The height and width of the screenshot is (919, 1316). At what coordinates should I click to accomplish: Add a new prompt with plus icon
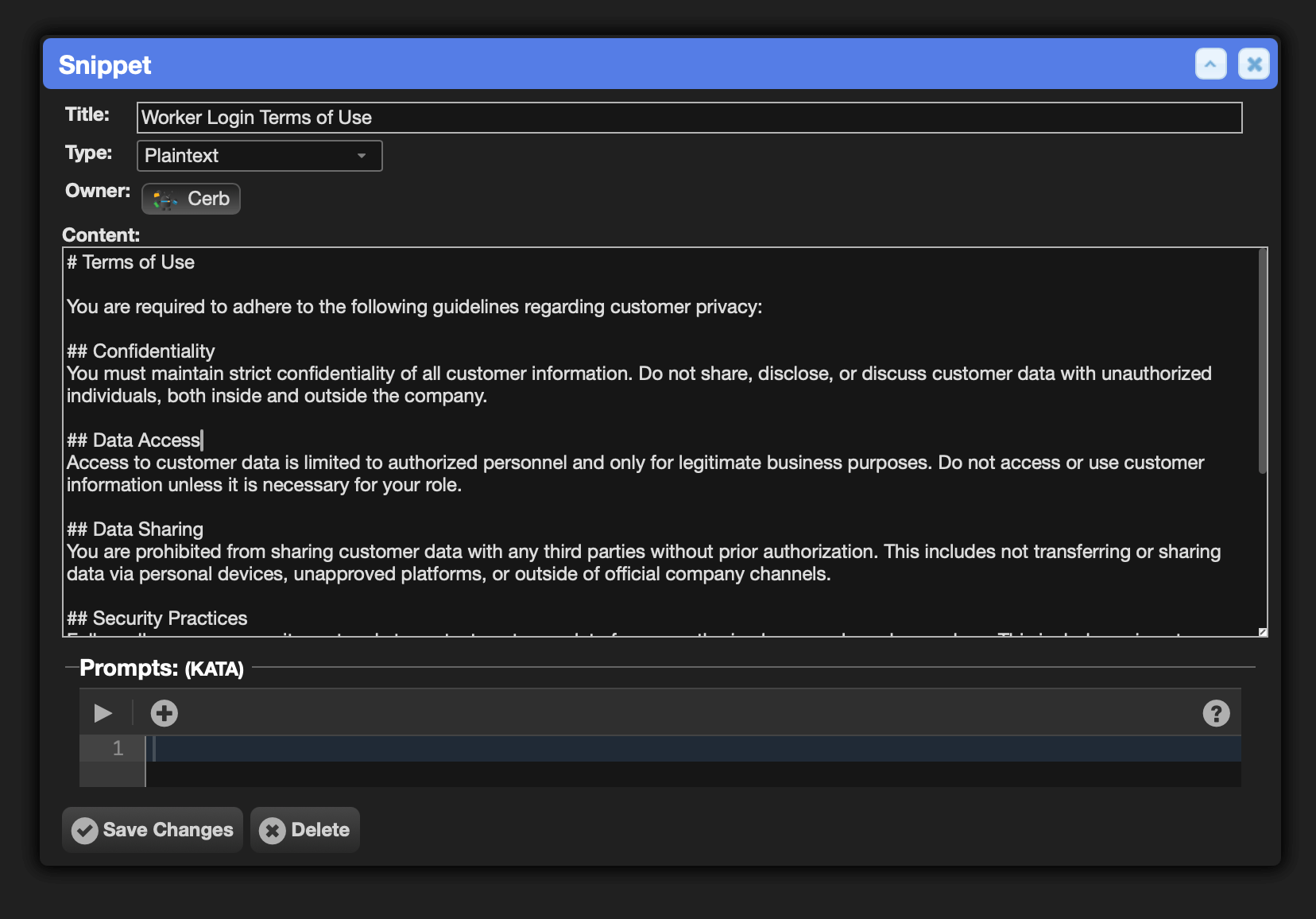click(x=164, y=713)
